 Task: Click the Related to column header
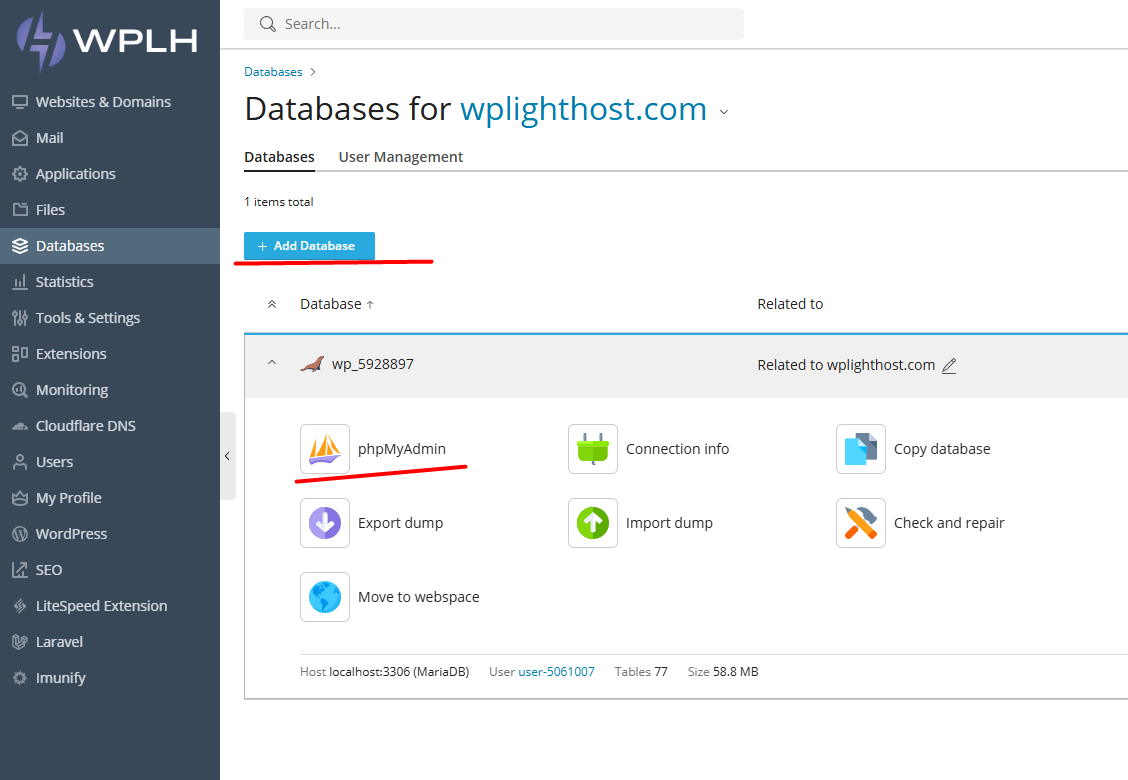point(790,304)
